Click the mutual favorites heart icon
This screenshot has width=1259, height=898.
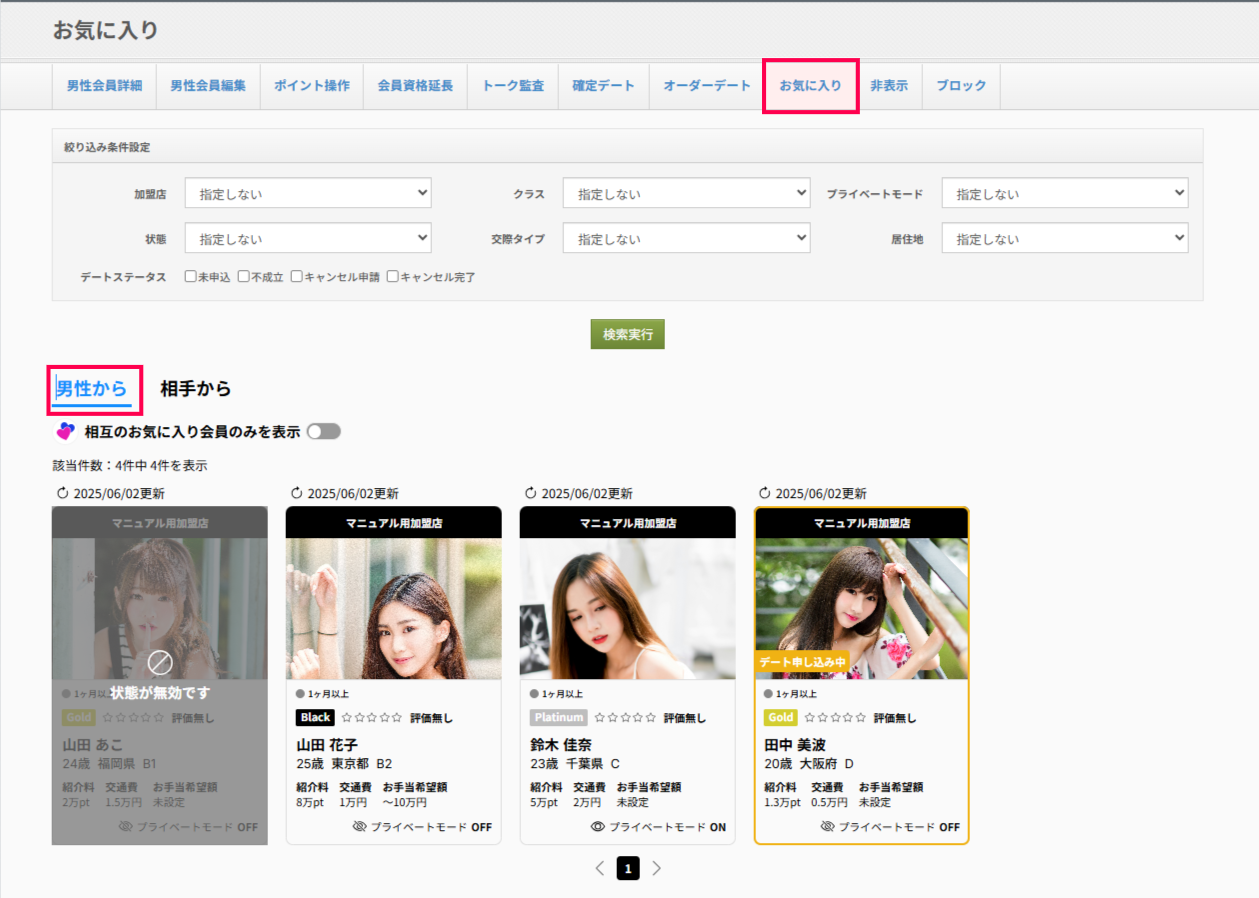tap(65, 432)
